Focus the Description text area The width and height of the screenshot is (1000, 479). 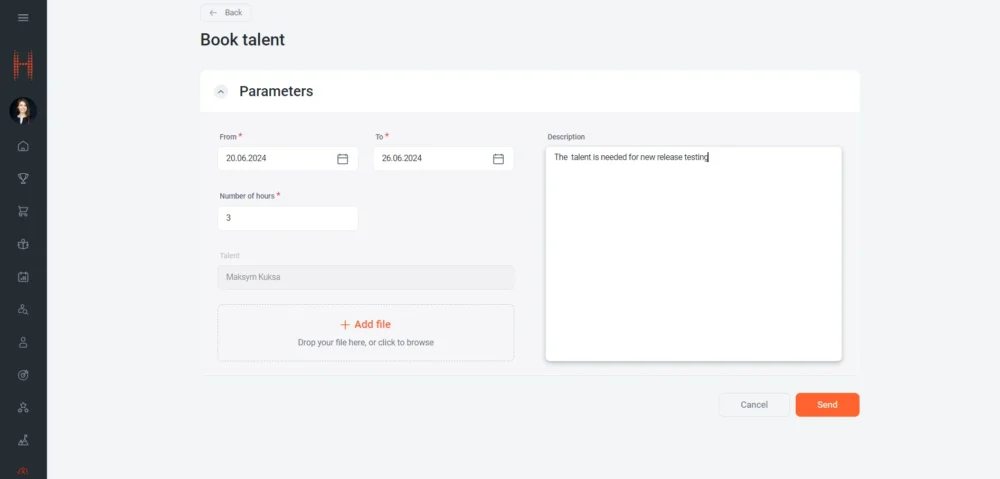pyautogui.click(x=693, y=255)
